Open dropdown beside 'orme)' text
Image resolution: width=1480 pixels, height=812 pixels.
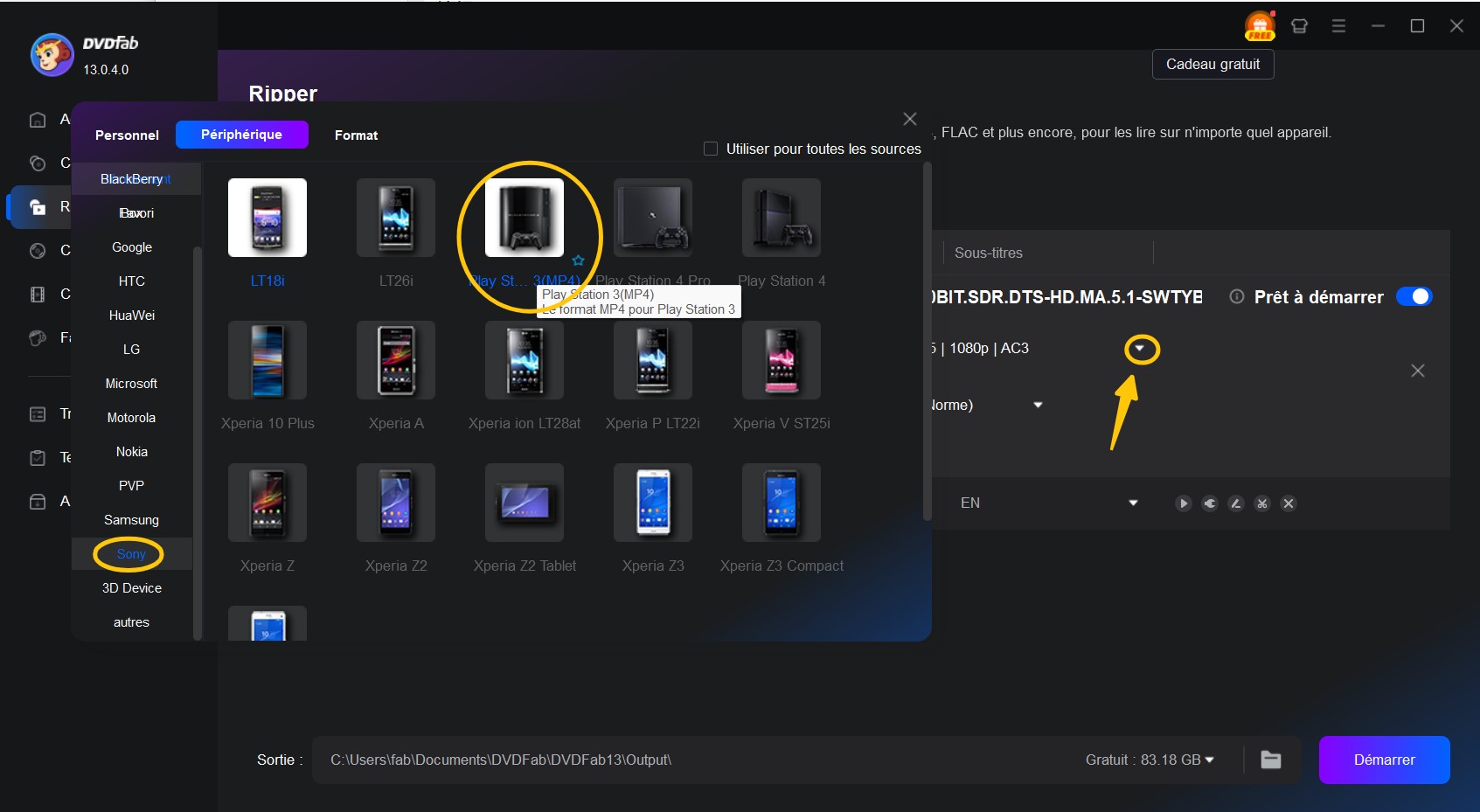pos(1038,406)
